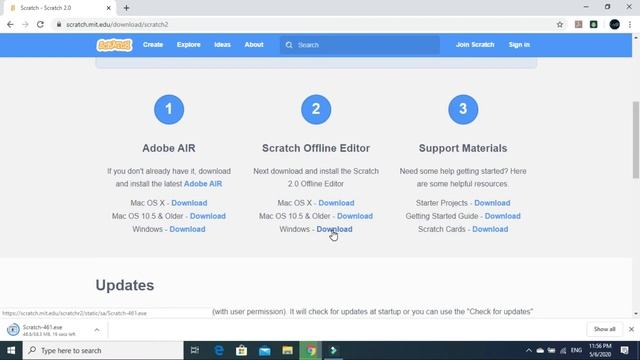Close the downloads bar

(631, 329)
